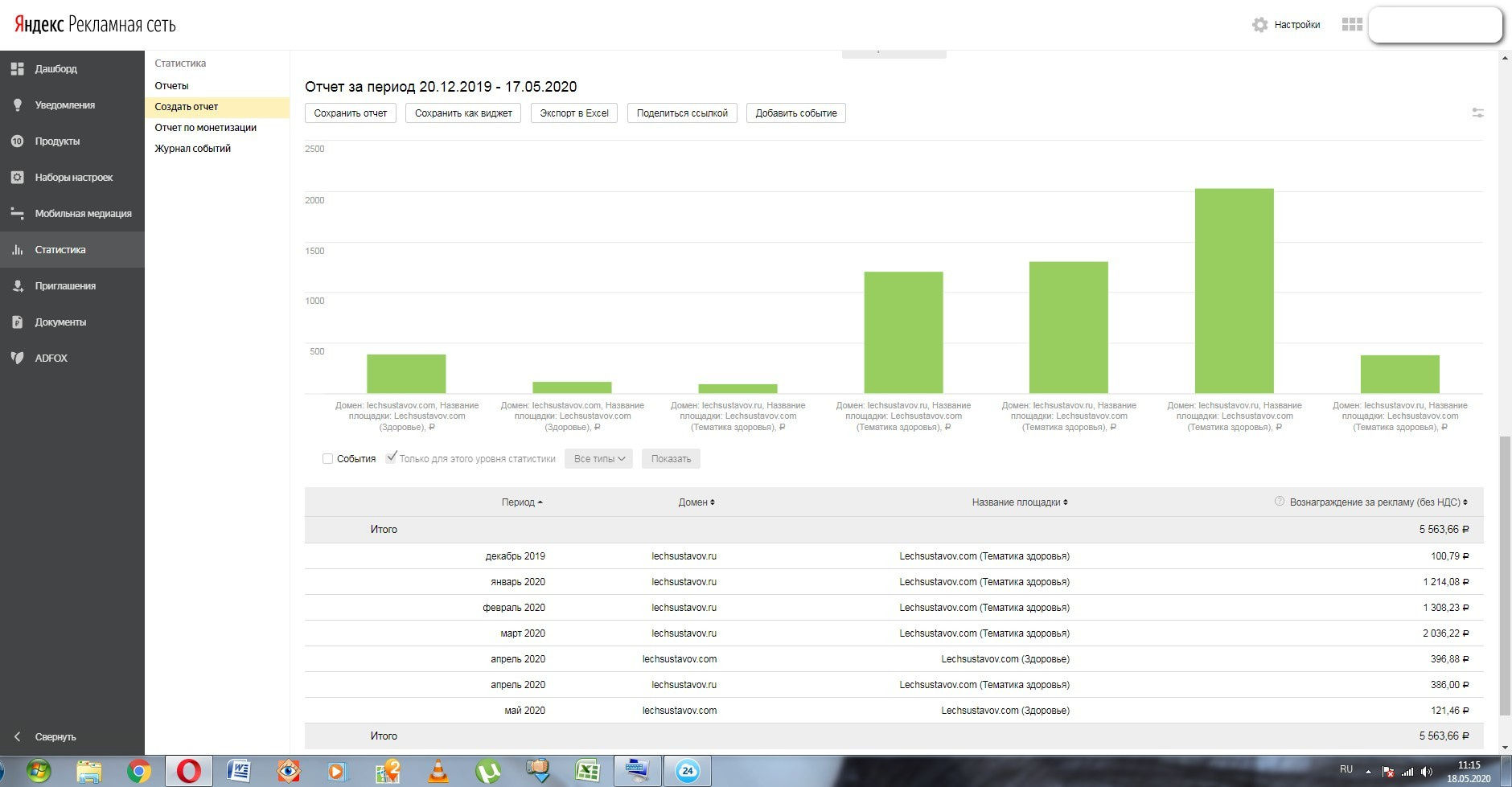
Task: Open Журнал событий menu item
Action: pos(193,149)
